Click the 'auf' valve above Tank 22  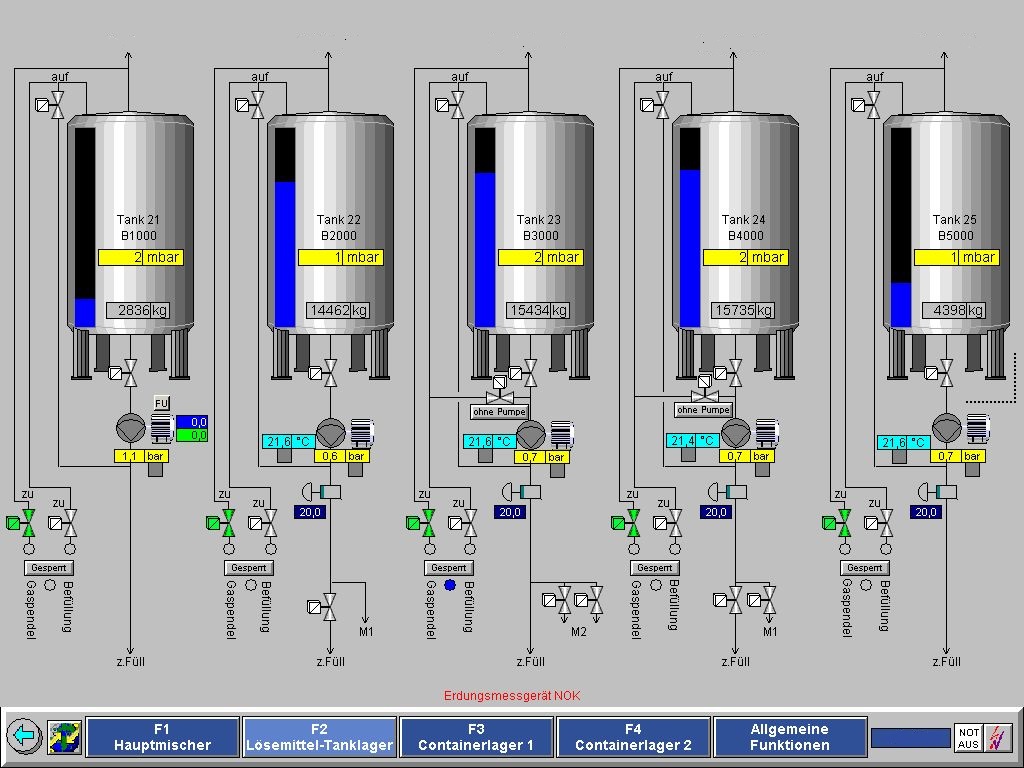tap(257, 104)
